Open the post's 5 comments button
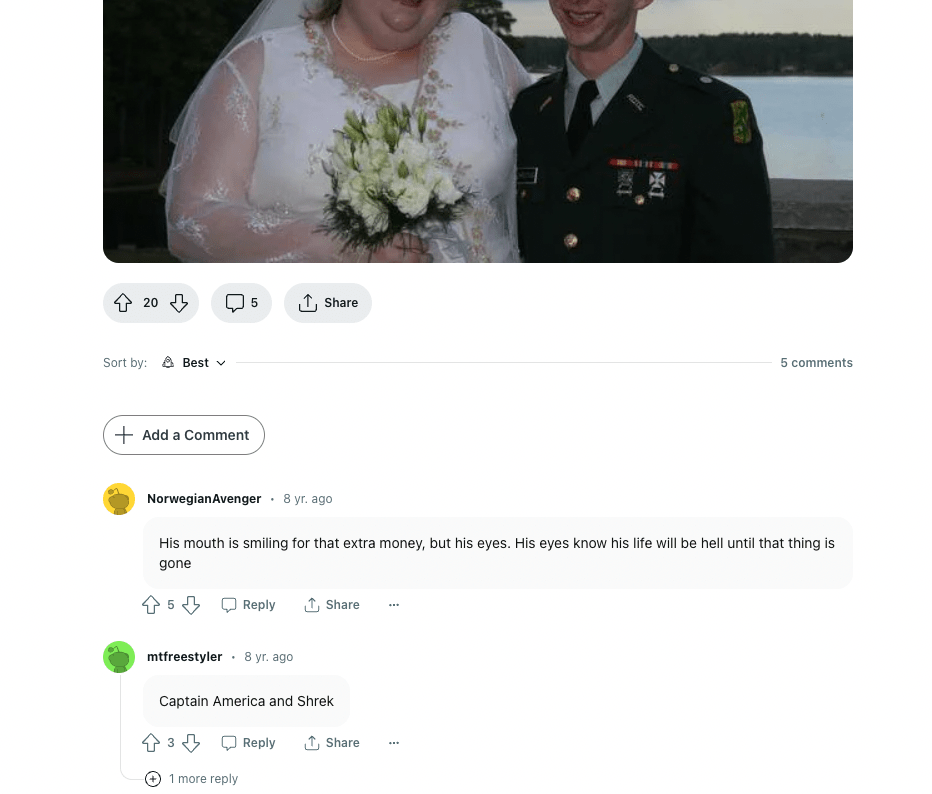The image size is (932, 794). tap(241, 303)
